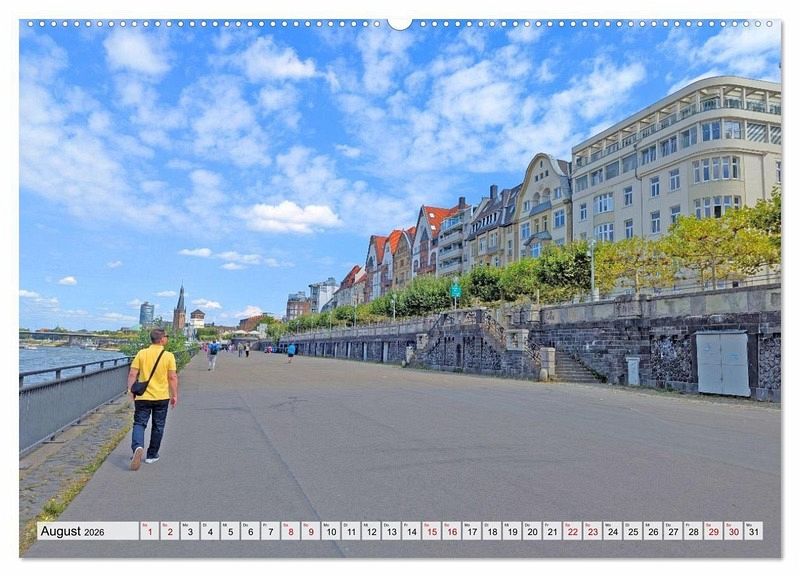Choose day 22 in the calendar strip
This screenshot has height=577, width=800.
(572, 531)
